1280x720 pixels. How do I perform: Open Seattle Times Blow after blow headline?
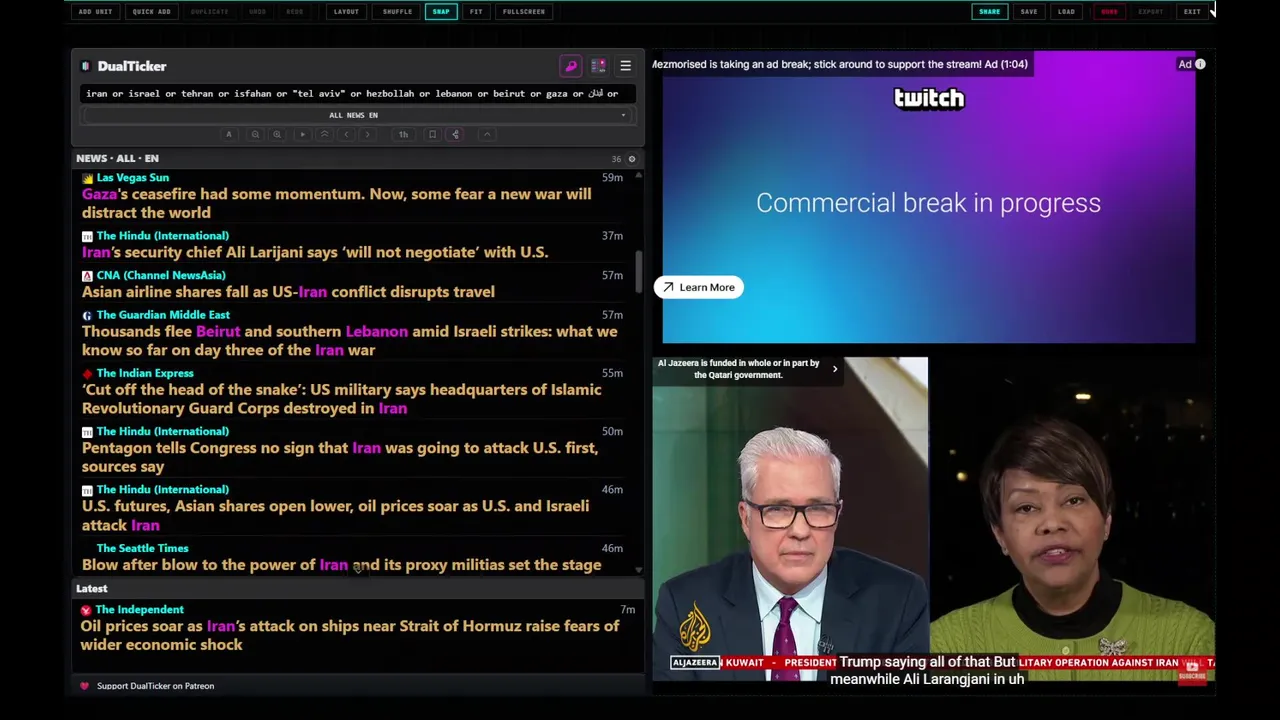click(341, 565)
